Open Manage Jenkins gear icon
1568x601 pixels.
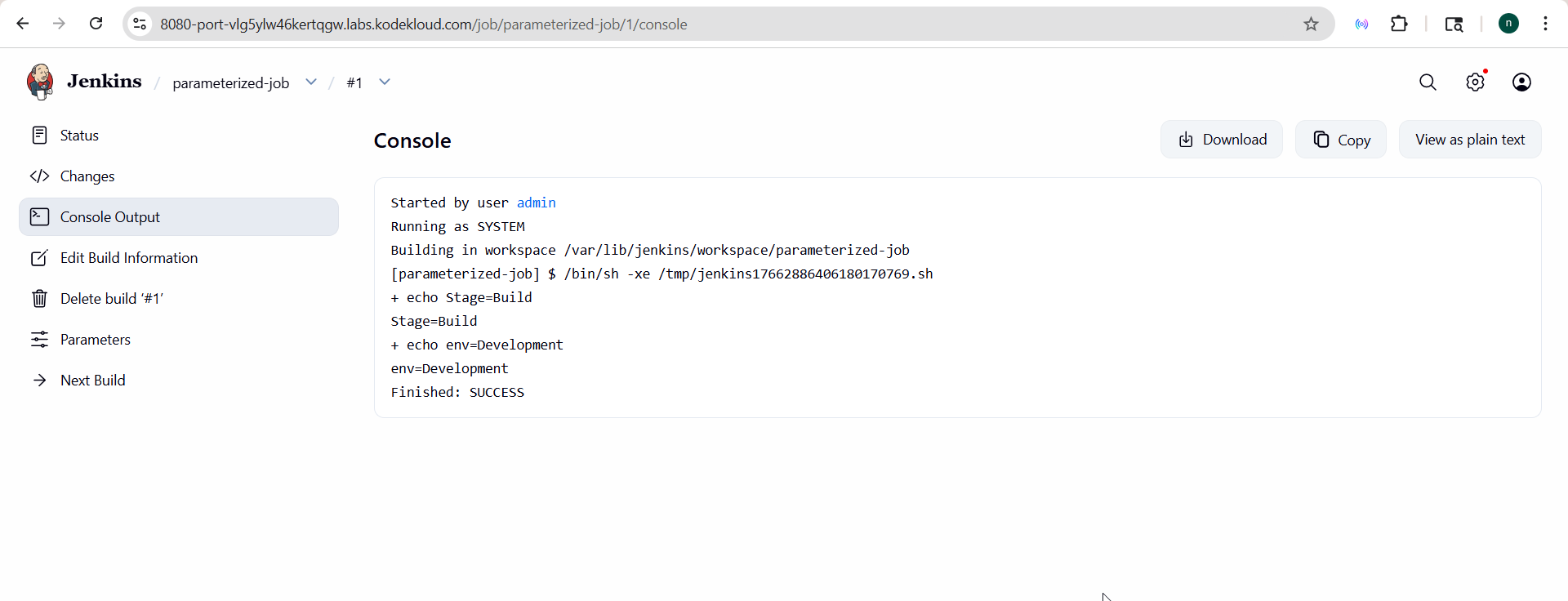pos(1475,82)
